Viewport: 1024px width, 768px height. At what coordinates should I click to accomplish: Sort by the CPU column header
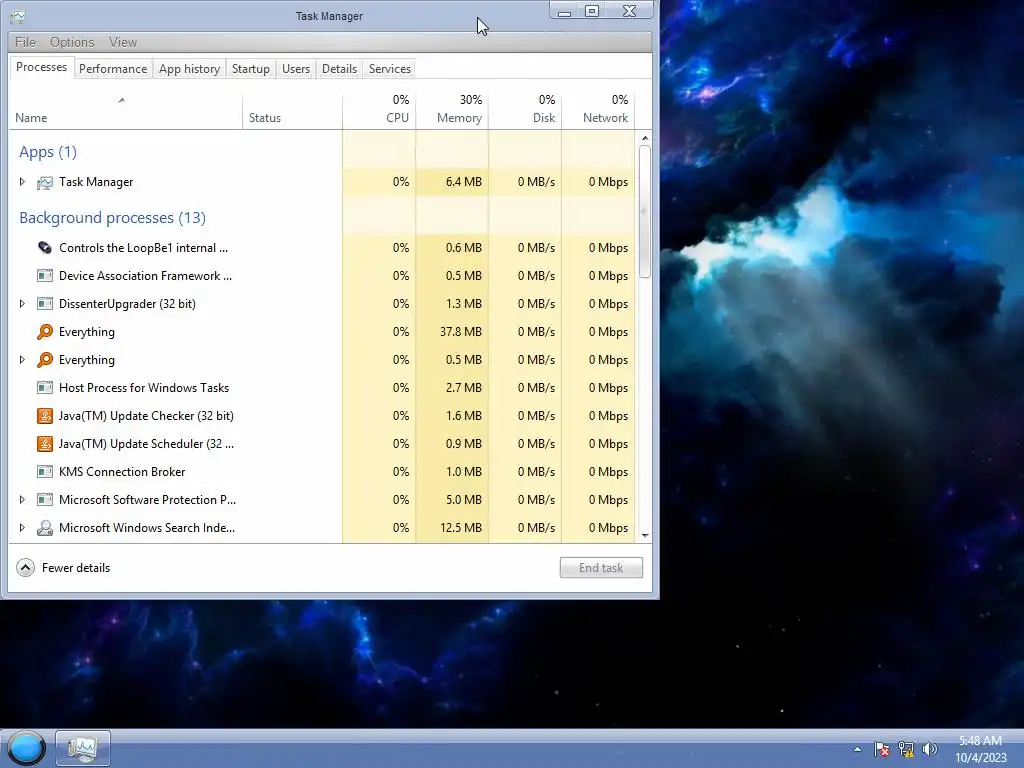379,110
